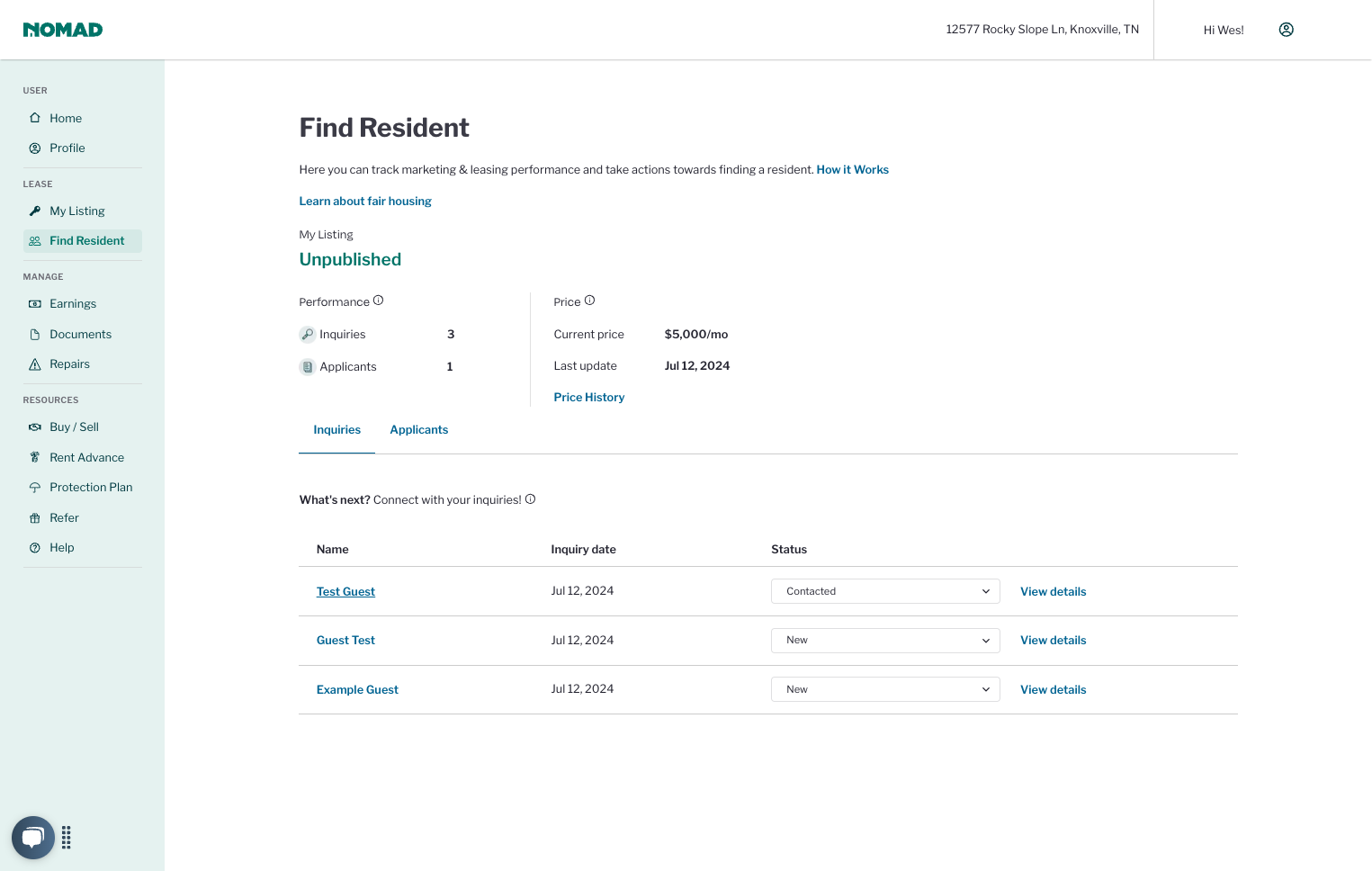This screenshot has width=1372, height=871.
Task: Click the Buy / Sell handshake icon
Action: click(35, 427)
